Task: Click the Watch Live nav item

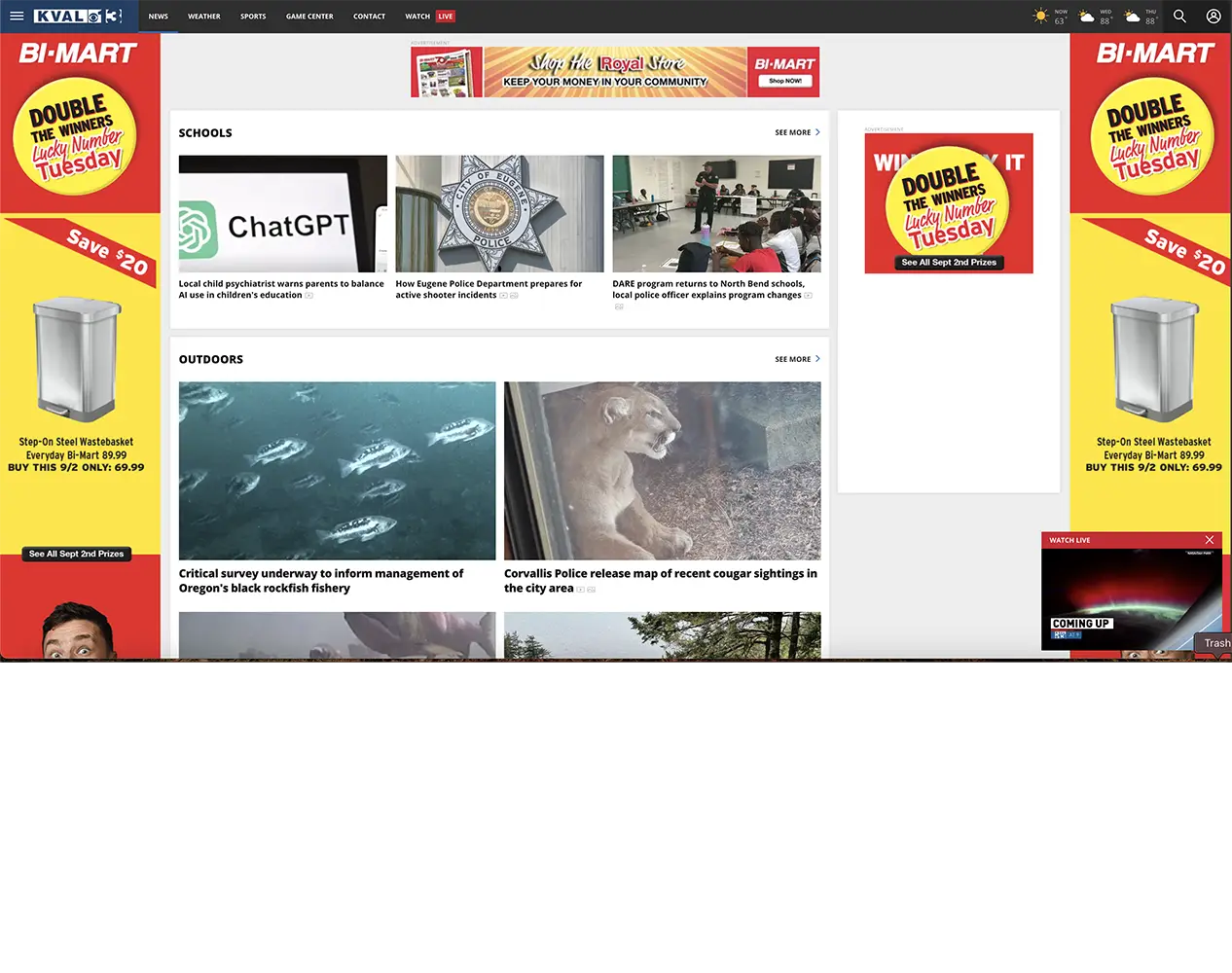Action: tap(430, 17)
